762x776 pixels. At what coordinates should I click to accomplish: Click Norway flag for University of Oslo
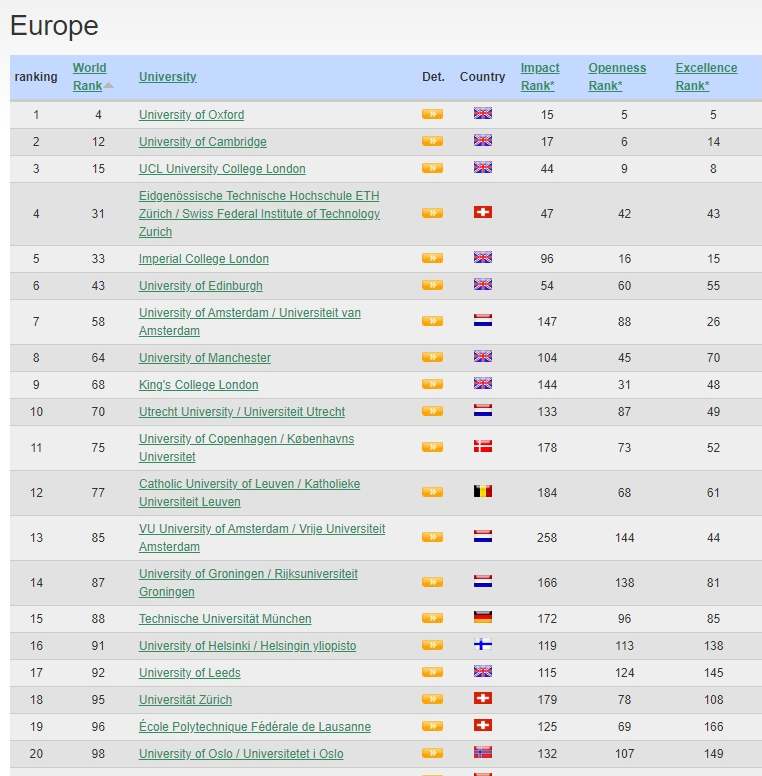pos(483,753)
